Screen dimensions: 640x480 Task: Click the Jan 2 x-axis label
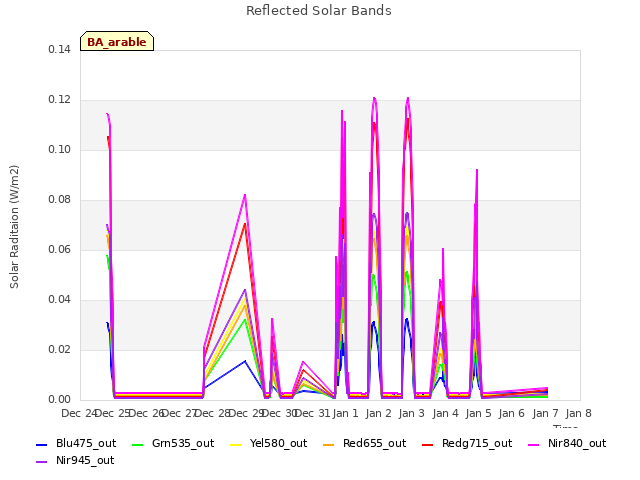point(378,413)
